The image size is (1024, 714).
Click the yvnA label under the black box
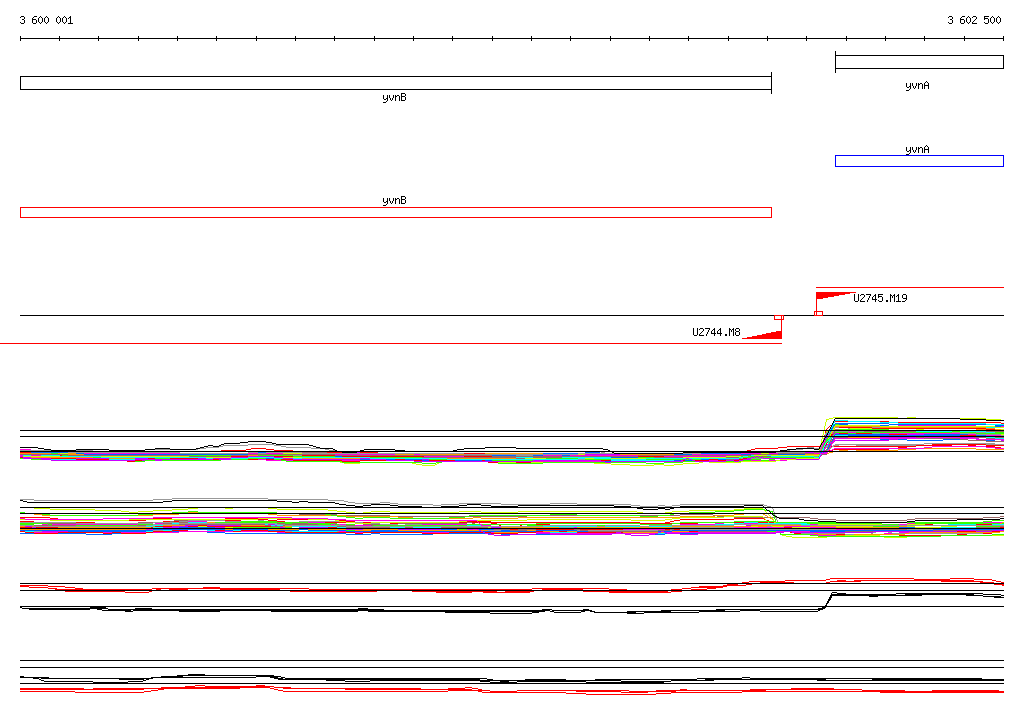click(917, 86)
